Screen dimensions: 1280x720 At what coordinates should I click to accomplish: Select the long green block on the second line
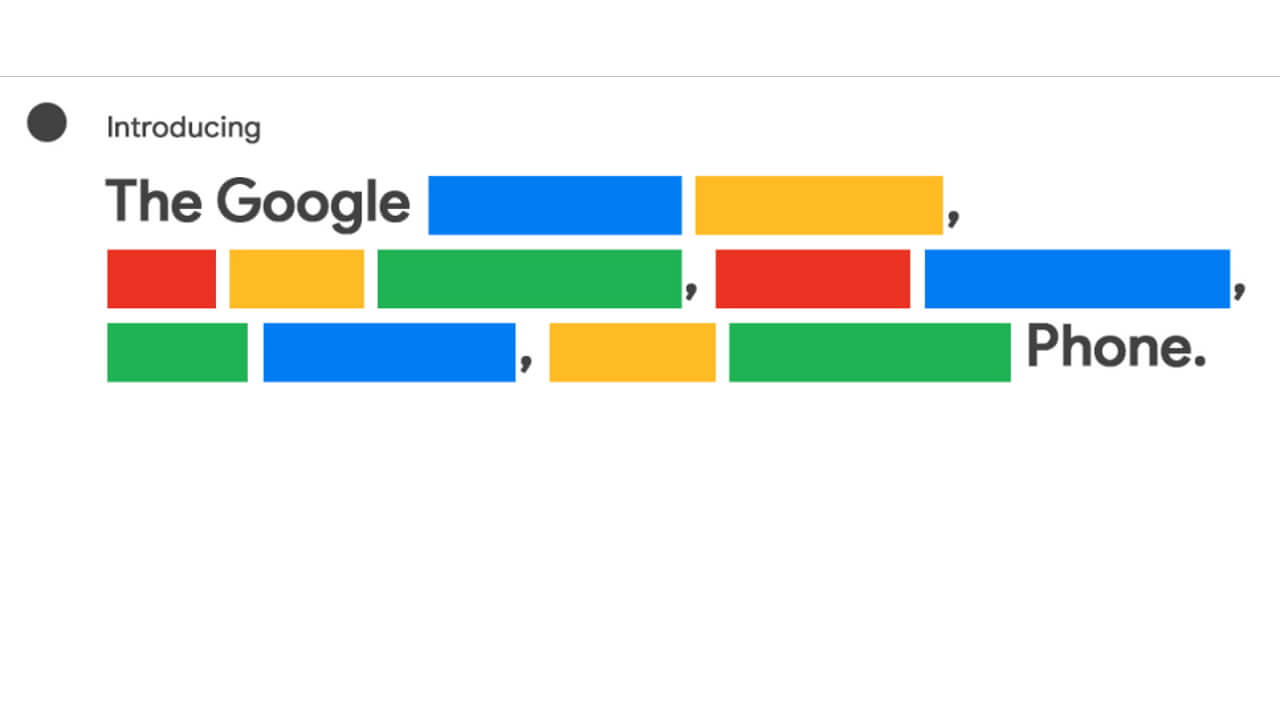[x=529, y=279]
